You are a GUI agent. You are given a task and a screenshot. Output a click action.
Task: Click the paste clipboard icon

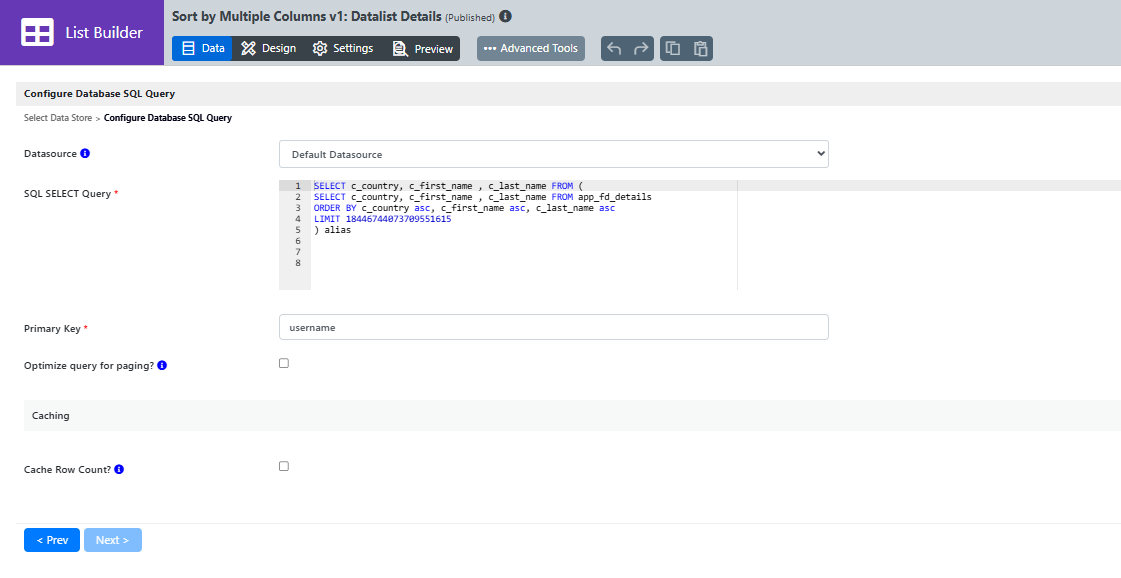(701, 49)
